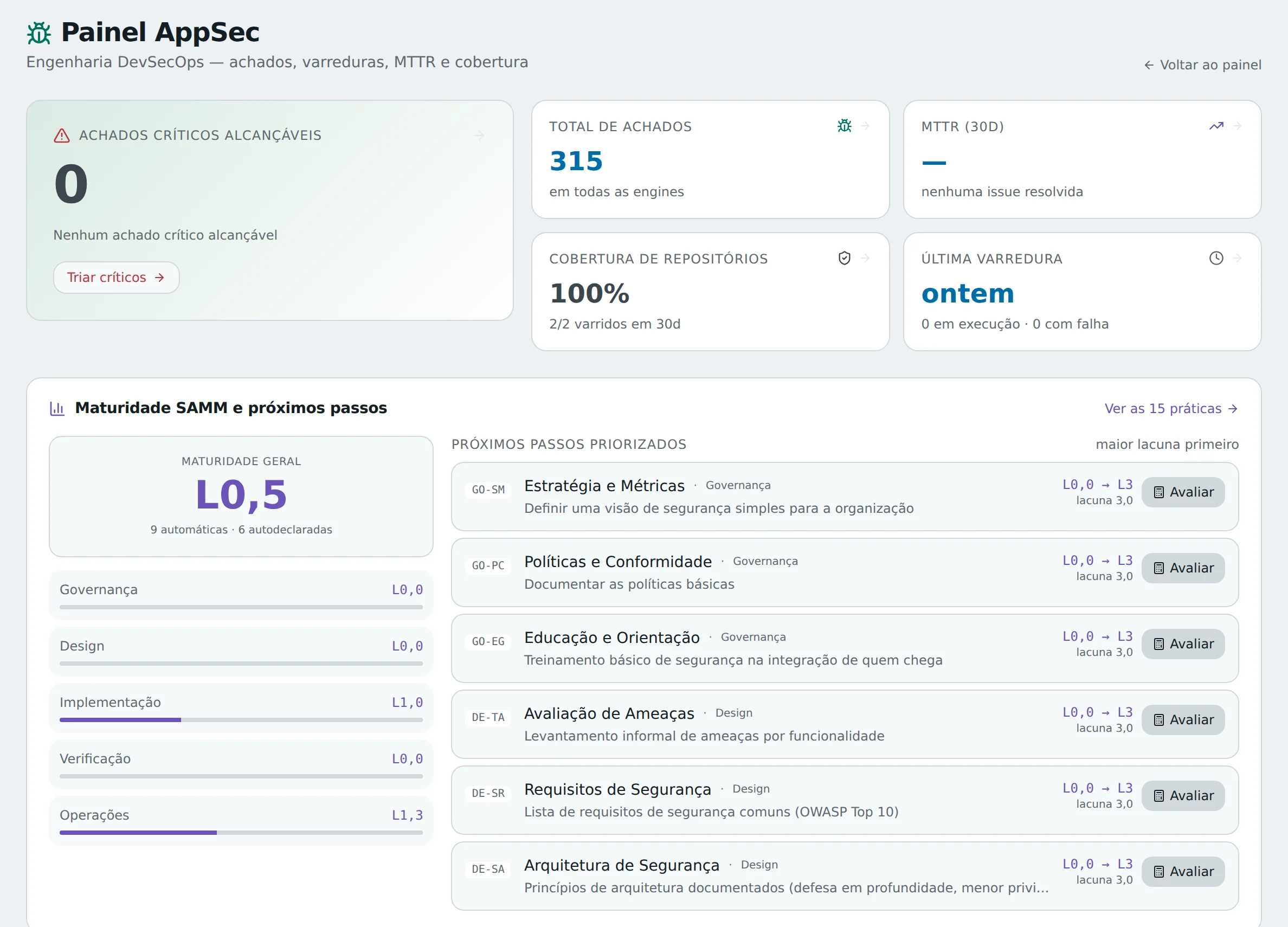This screenshot has height=927, width=1288.
Task: Click the 100% coverage value
Action: [x=589, y=293]
